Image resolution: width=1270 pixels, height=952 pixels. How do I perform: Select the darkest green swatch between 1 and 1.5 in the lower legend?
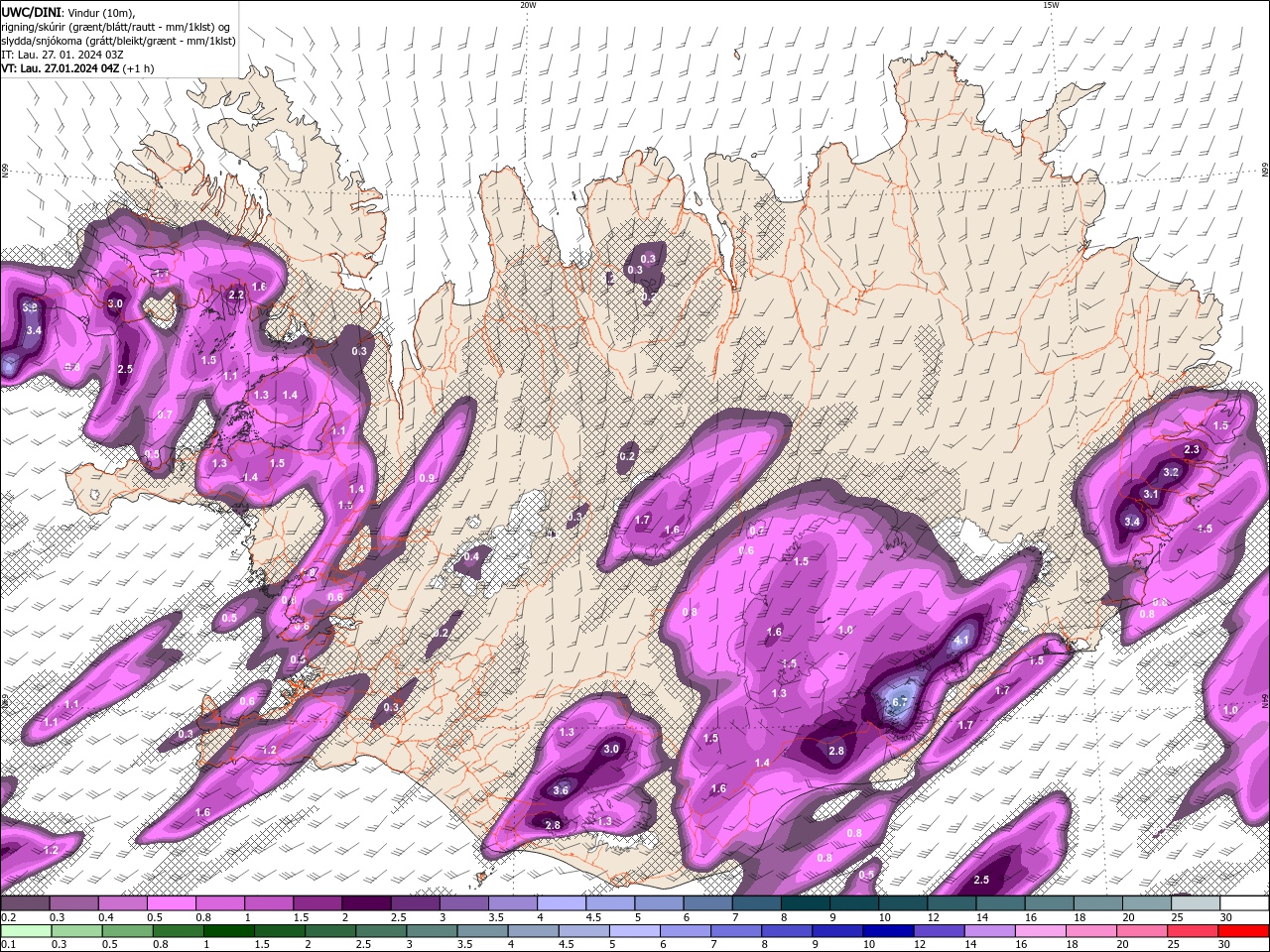(x=228, y=931)
